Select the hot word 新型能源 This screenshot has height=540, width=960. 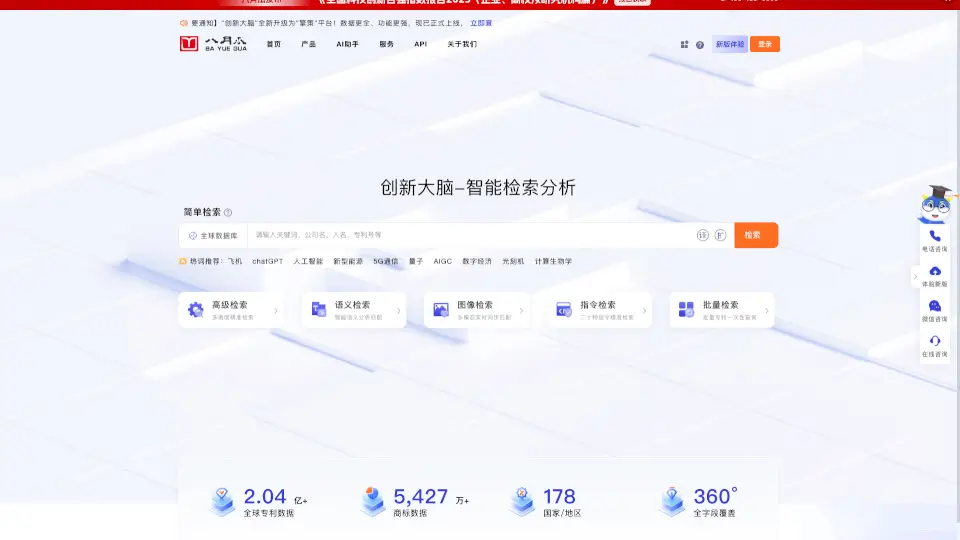pos(348,261)
